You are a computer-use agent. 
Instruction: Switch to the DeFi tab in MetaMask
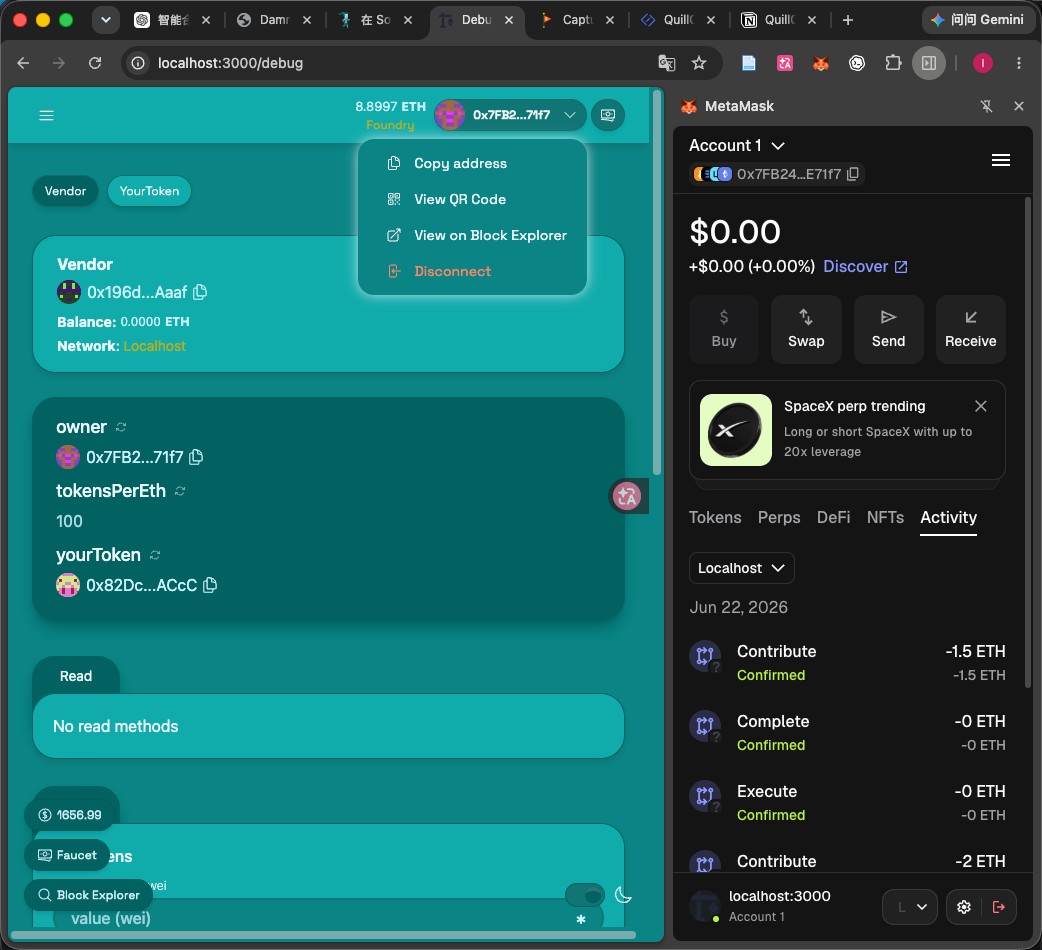pos(833,518)
